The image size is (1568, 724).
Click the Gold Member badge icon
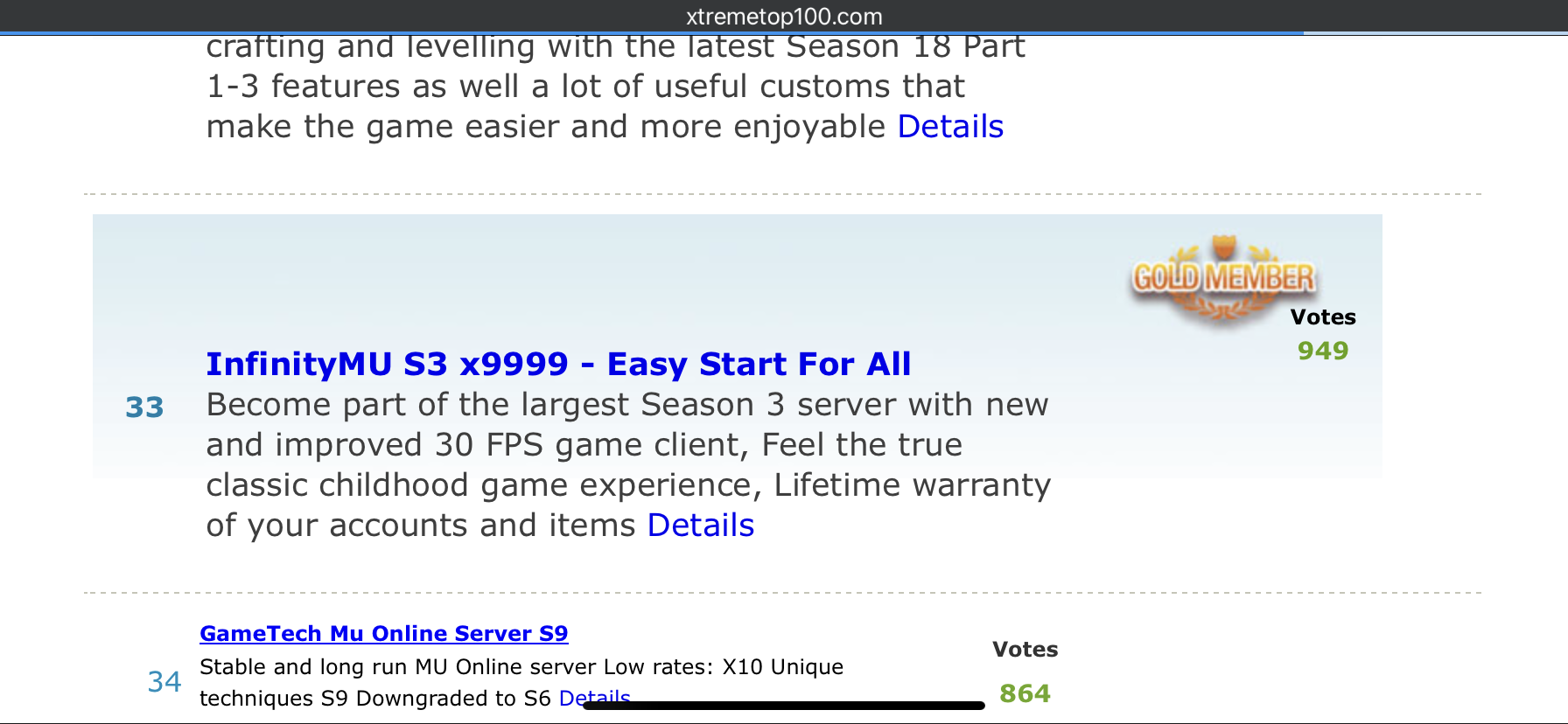[x=1223, y=280]
